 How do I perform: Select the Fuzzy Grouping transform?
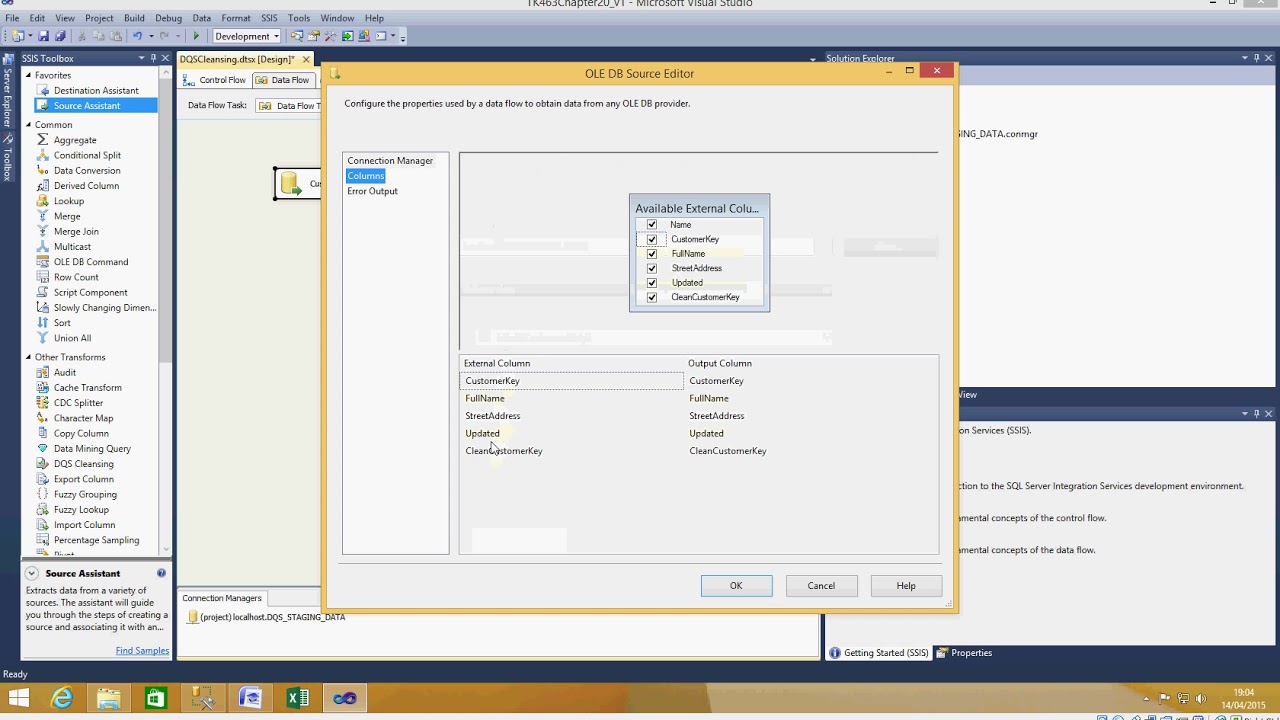click(85, 494)
